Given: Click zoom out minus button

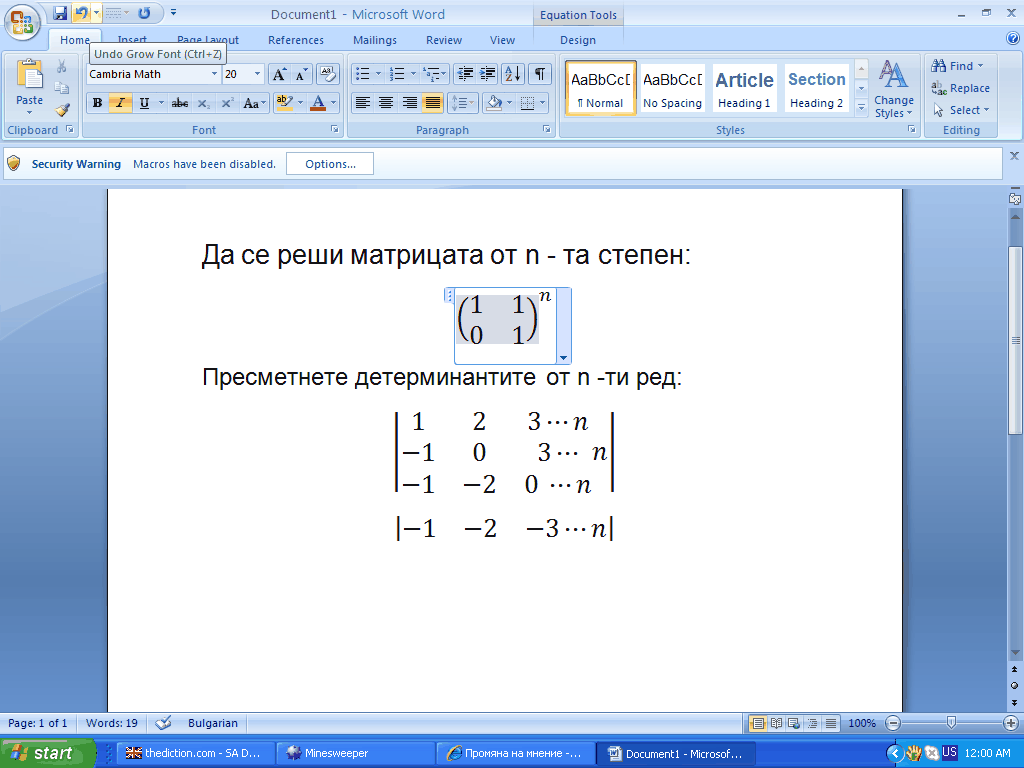Looking at the screenshot, I should click(x=893, y=723).
